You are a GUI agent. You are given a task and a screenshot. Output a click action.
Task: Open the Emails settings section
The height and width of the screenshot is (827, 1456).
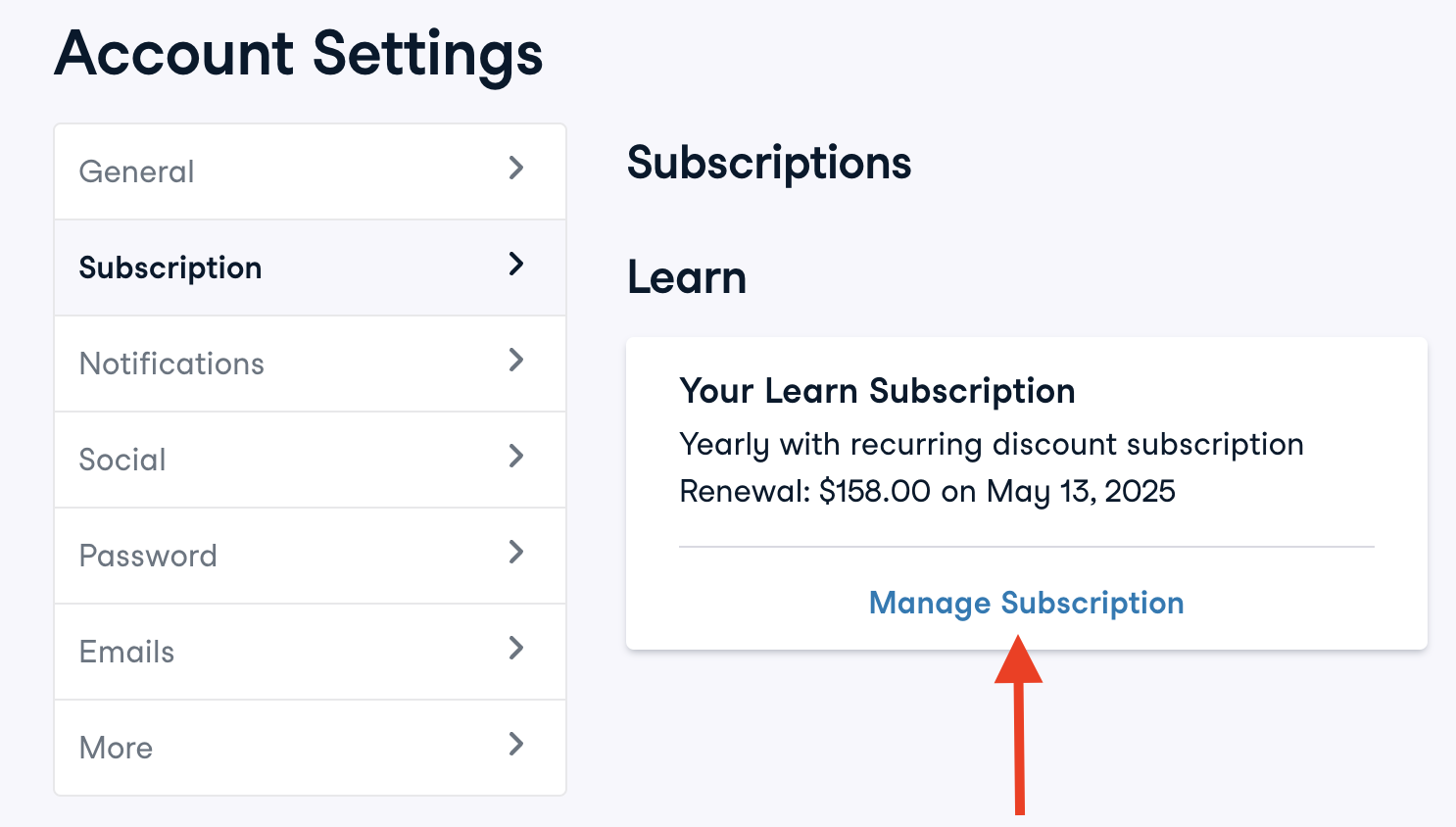click(x=127, y=653)
